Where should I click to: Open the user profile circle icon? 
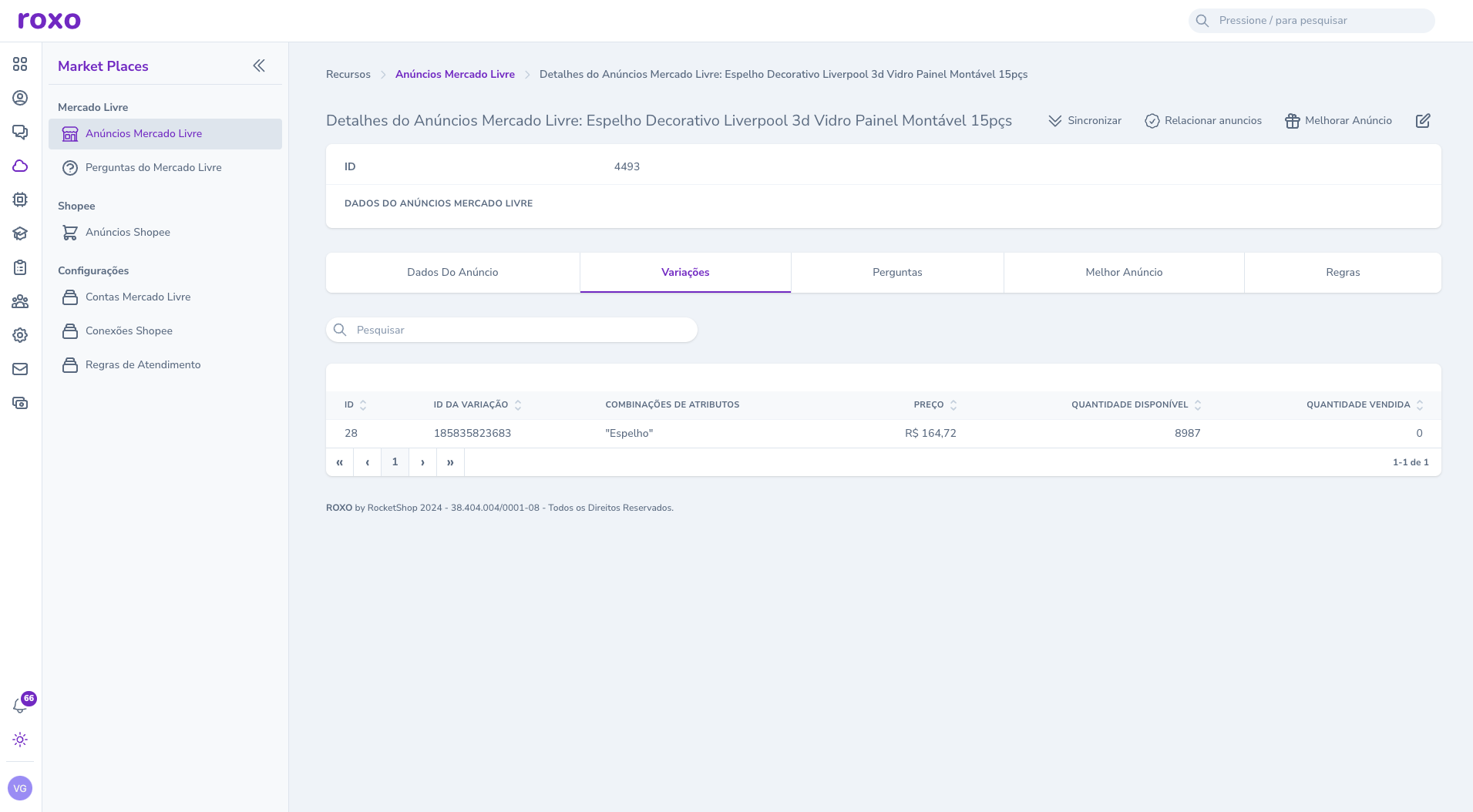(x=20, y=98)
